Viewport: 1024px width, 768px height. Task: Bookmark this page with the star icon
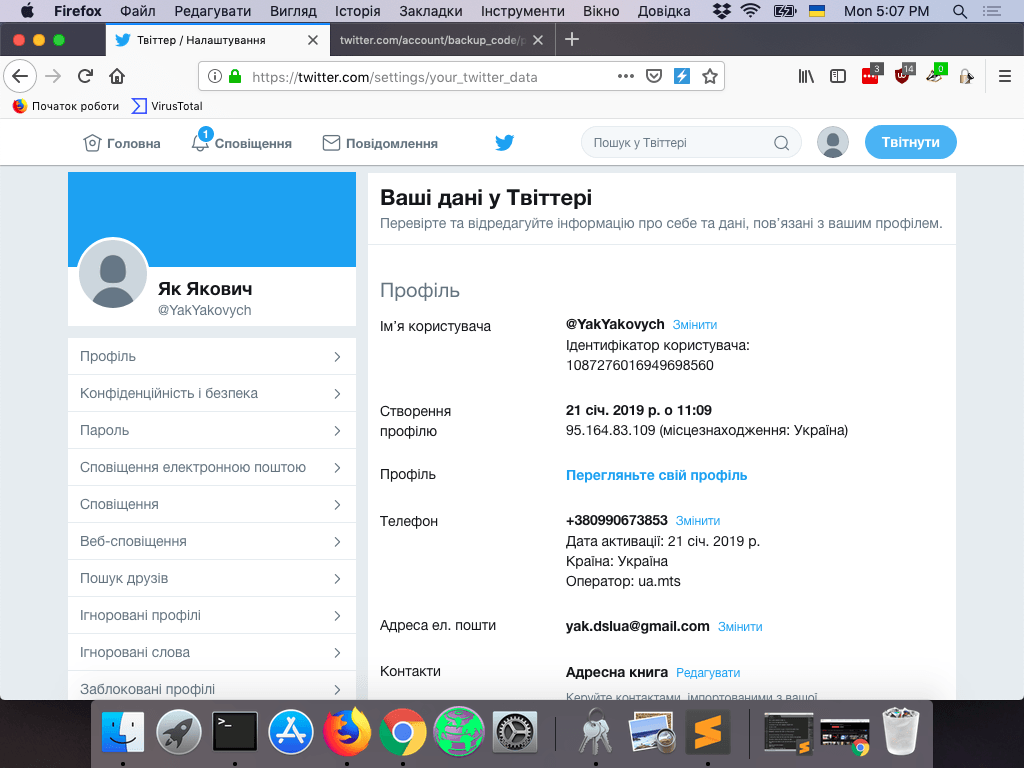(710, 76)
